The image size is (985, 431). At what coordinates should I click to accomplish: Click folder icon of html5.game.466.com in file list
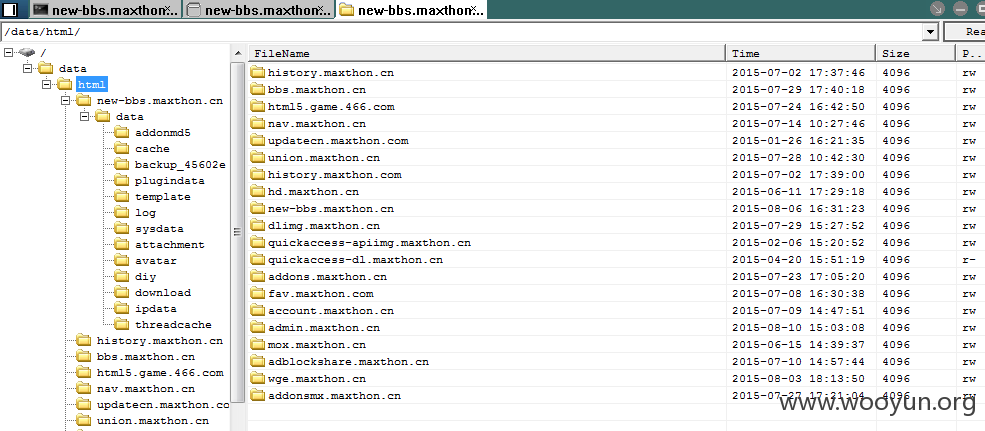(258, 106)
